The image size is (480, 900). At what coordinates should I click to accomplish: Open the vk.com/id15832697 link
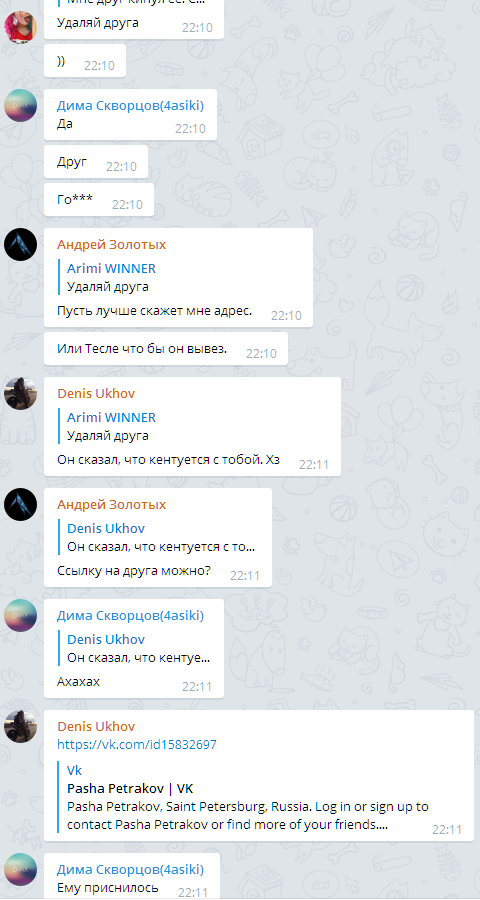point(137,744)
